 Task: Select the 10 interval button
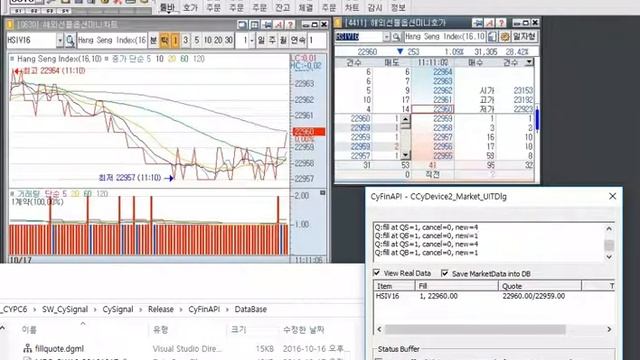tap(207, 40)
